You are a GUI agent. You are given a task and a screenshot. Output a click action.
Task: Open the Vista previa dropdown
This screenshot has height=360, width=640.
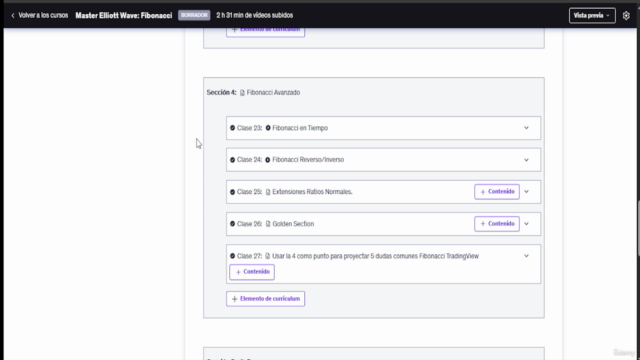tap(592, 16)
